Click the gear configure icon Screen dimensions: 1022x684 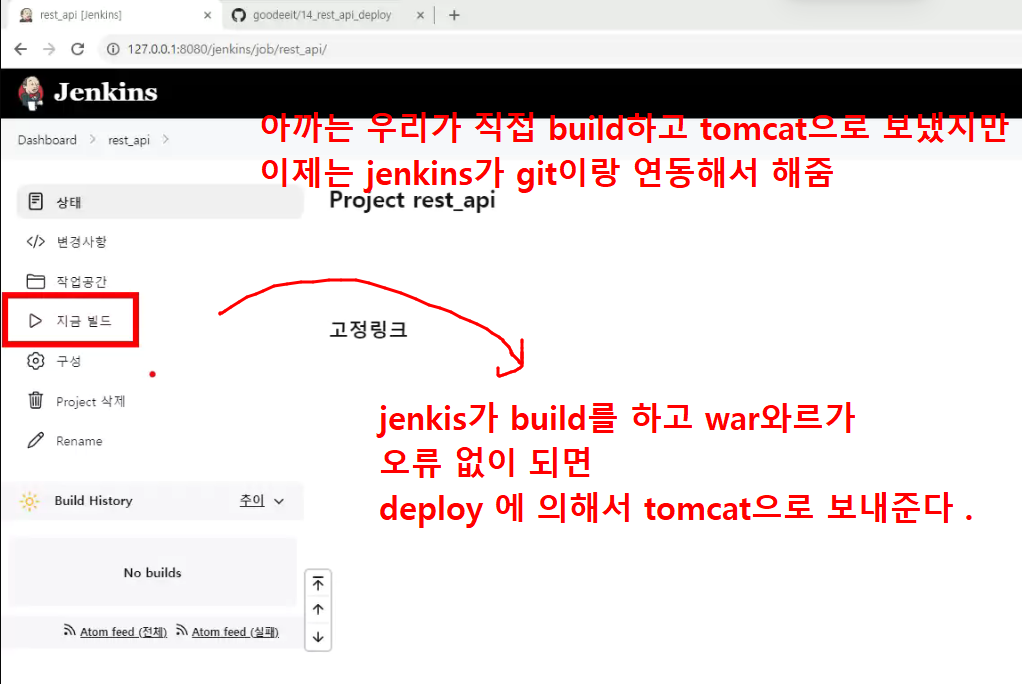pos(36,361)
